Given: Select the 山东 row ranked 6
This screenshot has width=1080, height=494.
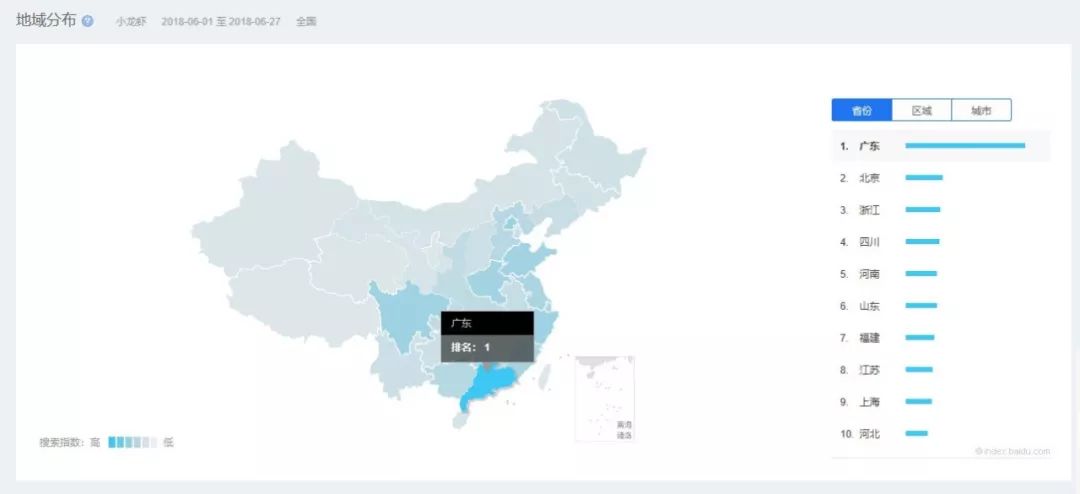Looking at the screenshot, I should tap(941, 306).
